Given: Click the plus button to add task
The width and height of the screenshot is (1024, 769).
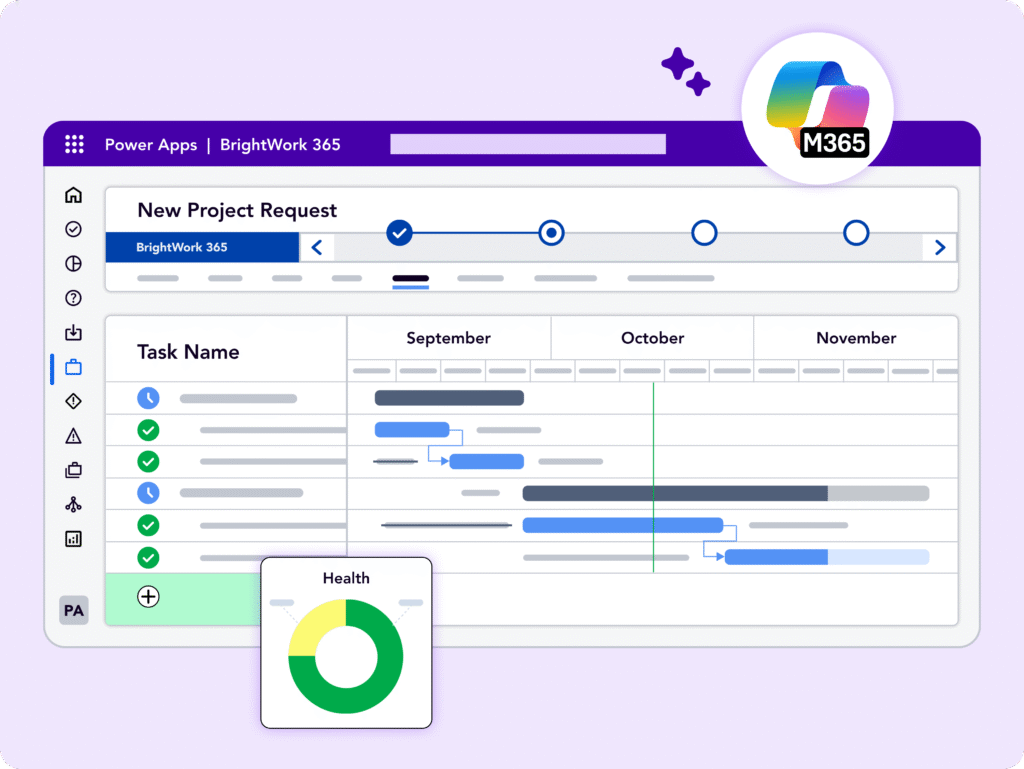Looking at the screenshot, I should click(148, 597).
